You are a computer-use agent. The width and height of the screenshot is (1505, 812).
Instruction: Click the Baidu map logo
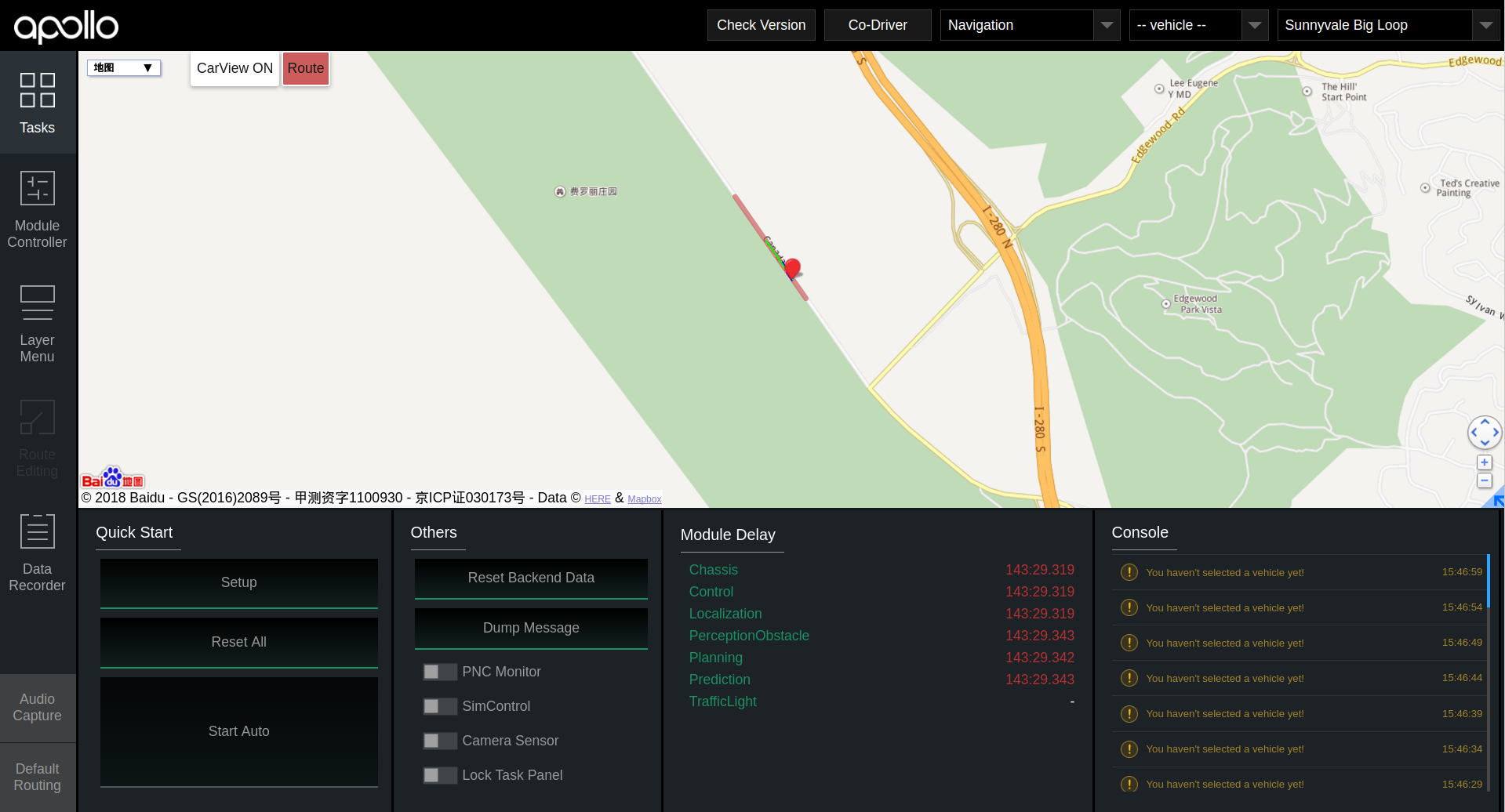[113, 478]
